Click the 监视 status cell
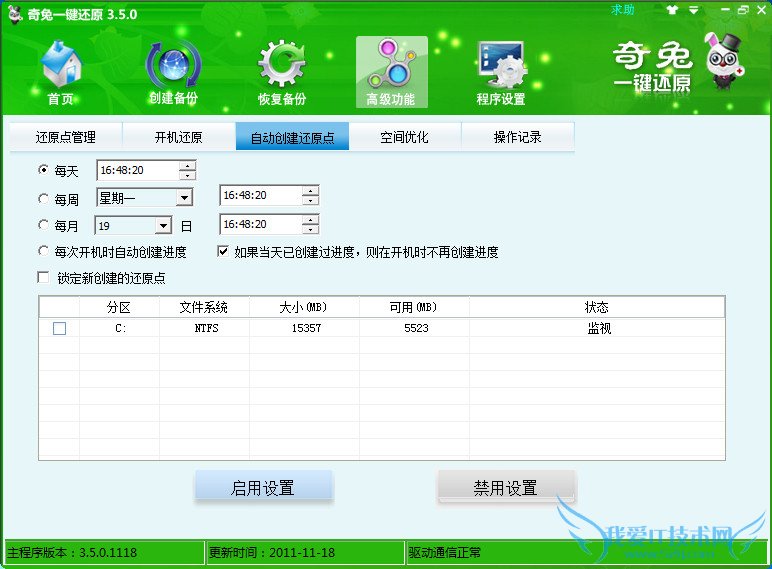The image size is (772, 569). click(599, 328)
